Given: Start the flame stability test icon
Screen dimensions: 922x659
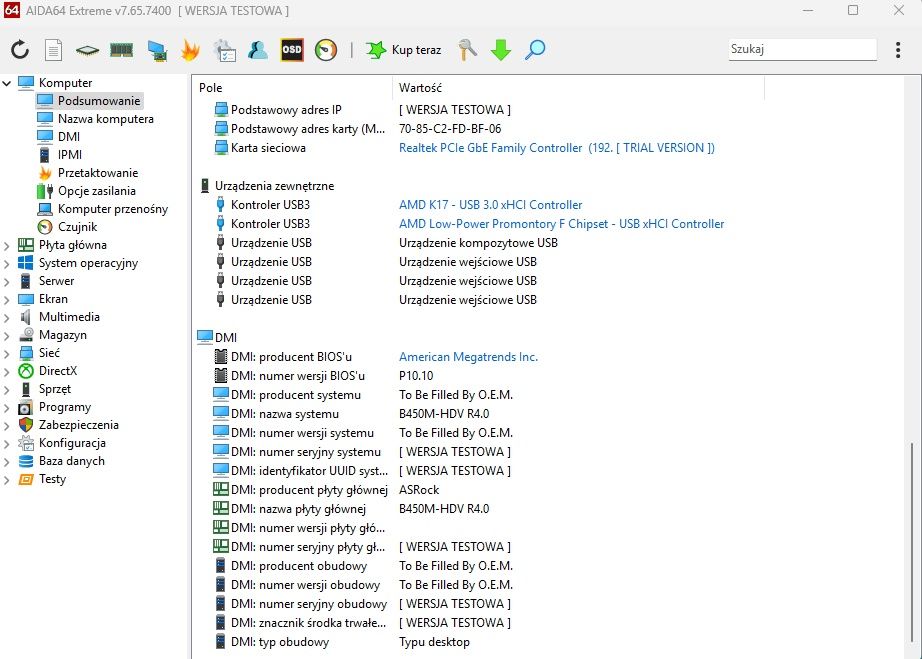Looking at the screenshot, I should click(190, 50).
